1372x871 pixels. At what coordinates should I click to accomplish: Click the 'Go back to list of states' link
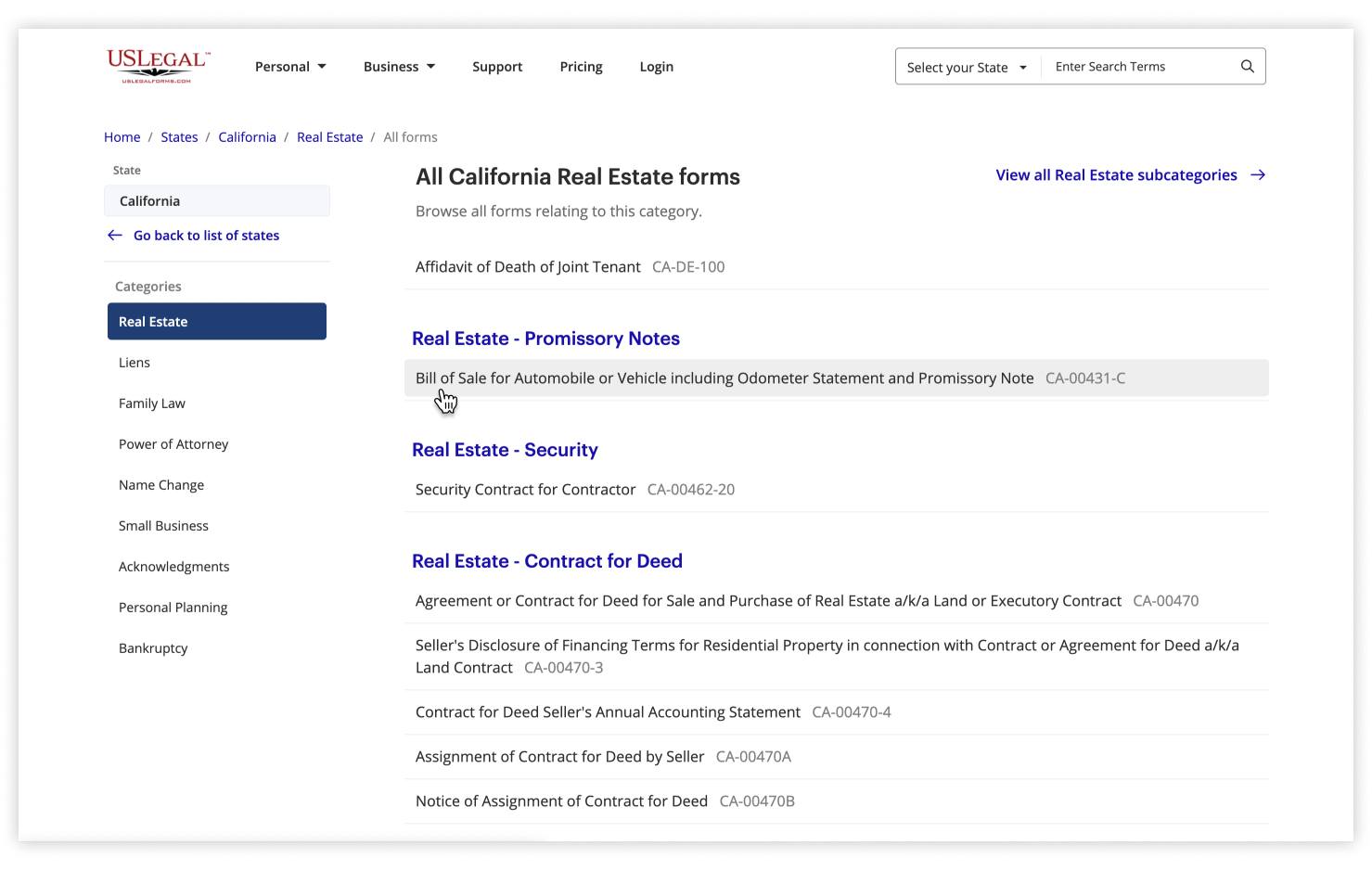(206, 235)
